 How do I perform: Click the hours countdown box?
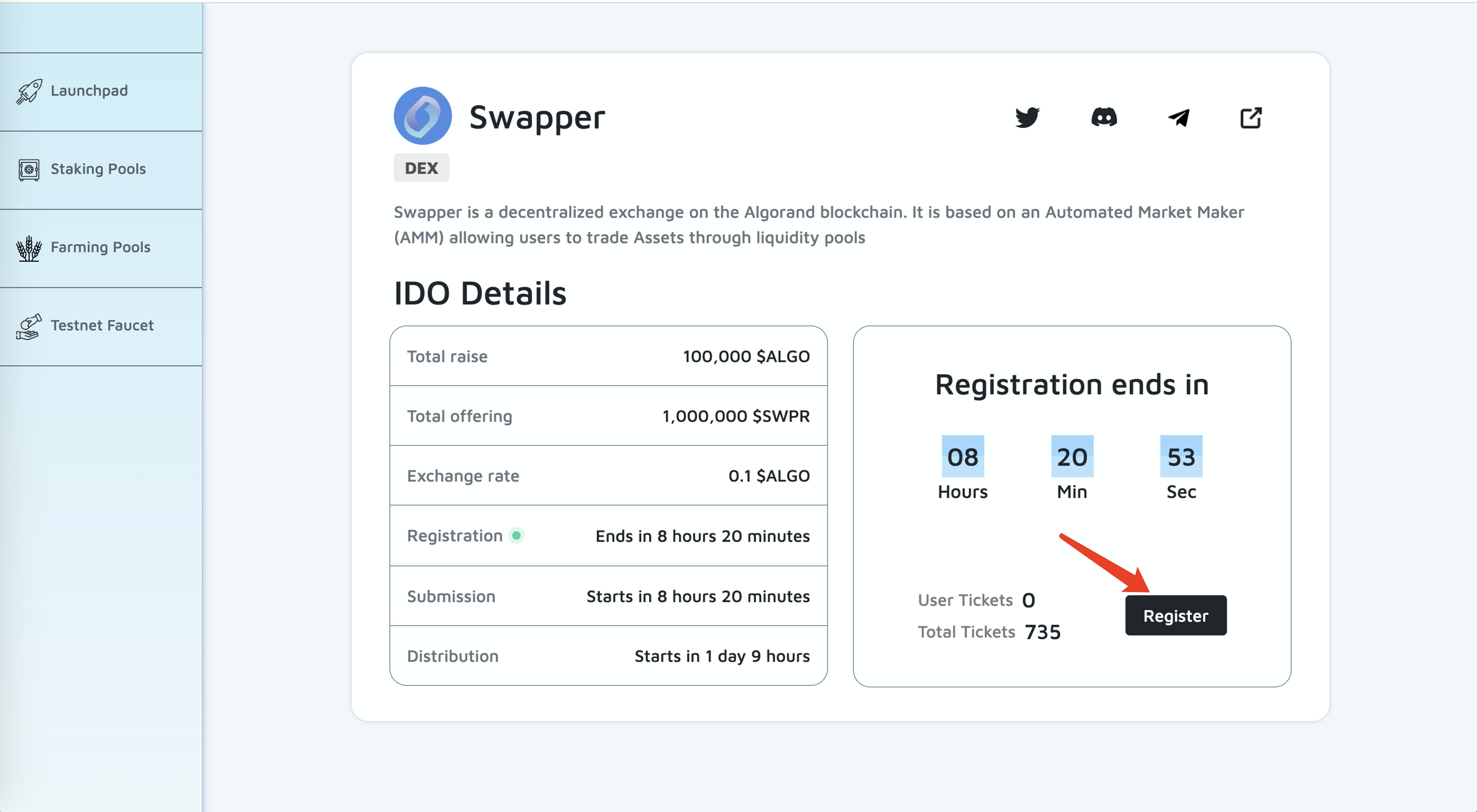click(x=963, y=456)
